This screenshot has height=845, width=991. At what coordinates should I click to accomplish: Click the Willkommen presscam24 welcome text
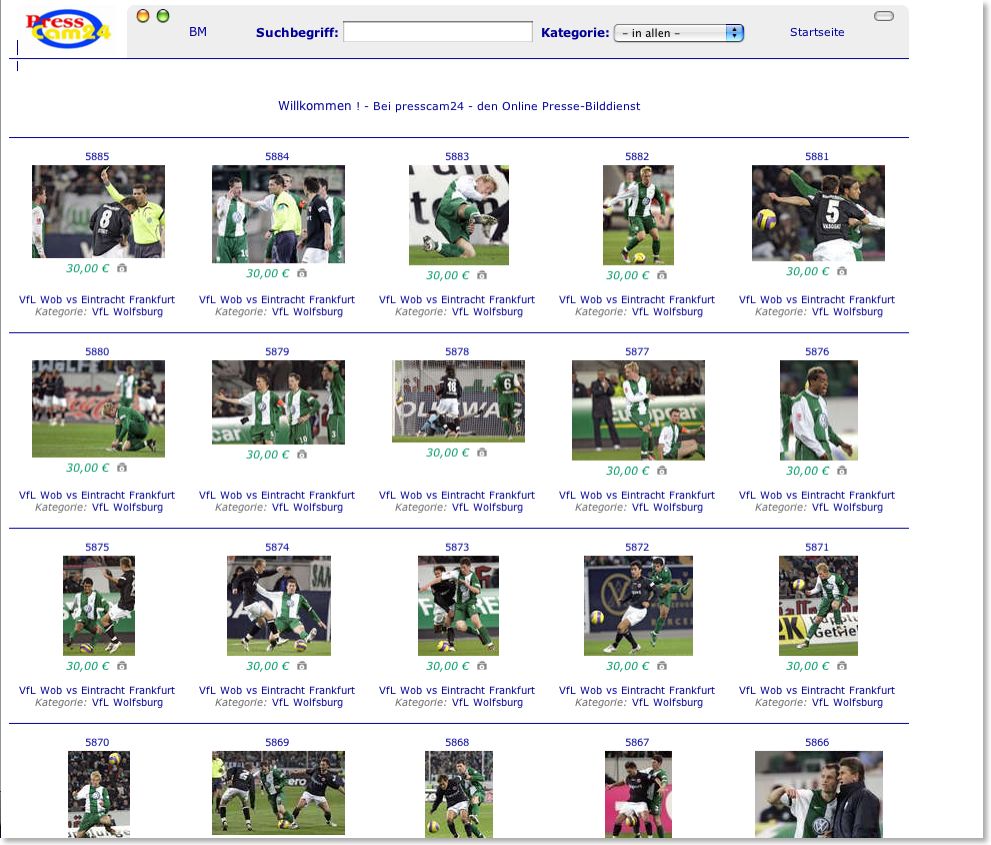[459, 106]
